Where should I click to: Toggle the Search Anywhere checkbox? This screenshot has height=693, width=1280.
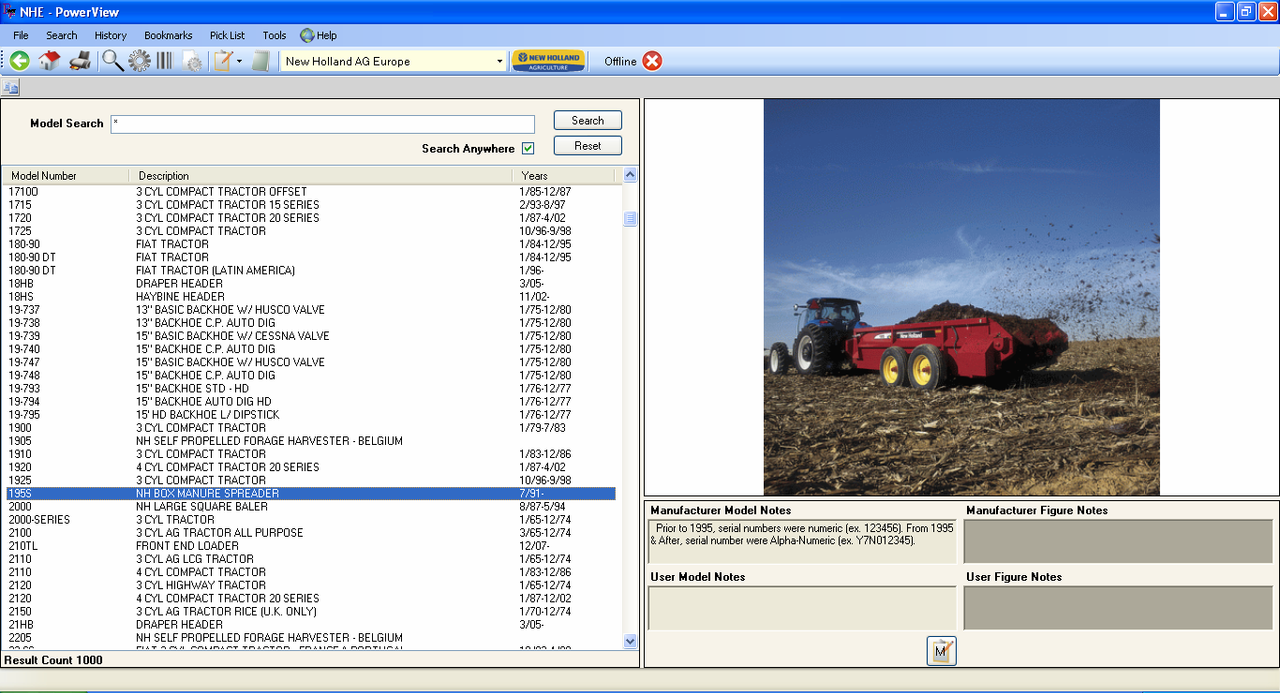(x=528, y=149)
